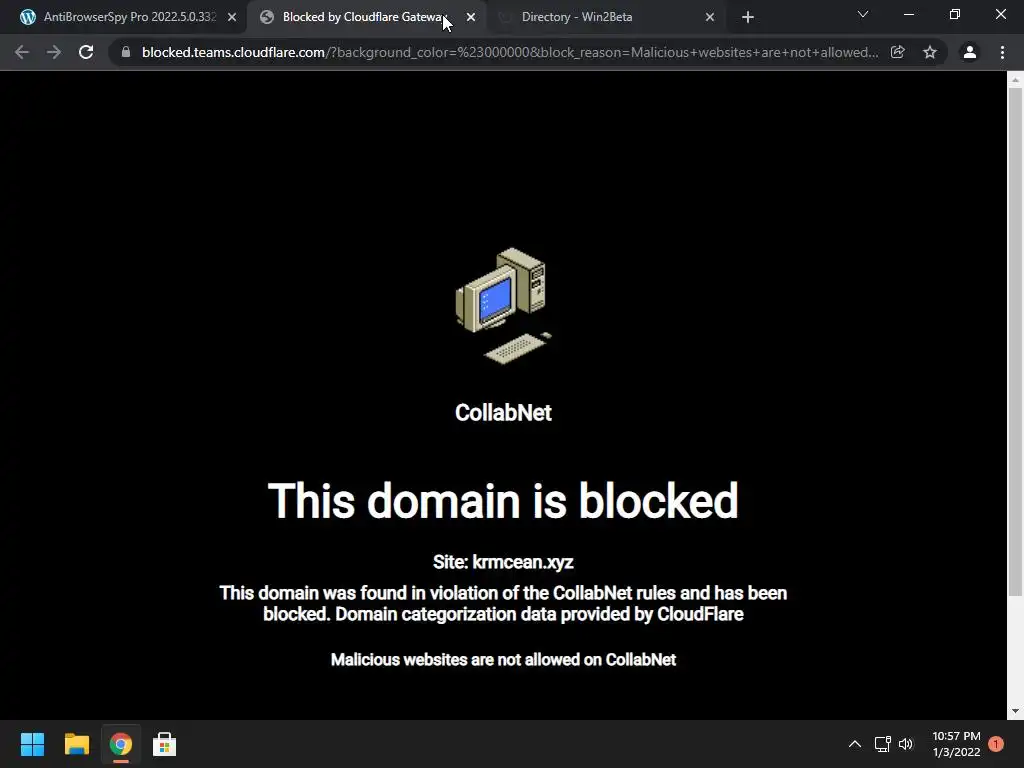Image resolution: width=1024 pixels, height=768 pixels.
Task: Bookmark this page with the star
Action: [x=930, y=52]
